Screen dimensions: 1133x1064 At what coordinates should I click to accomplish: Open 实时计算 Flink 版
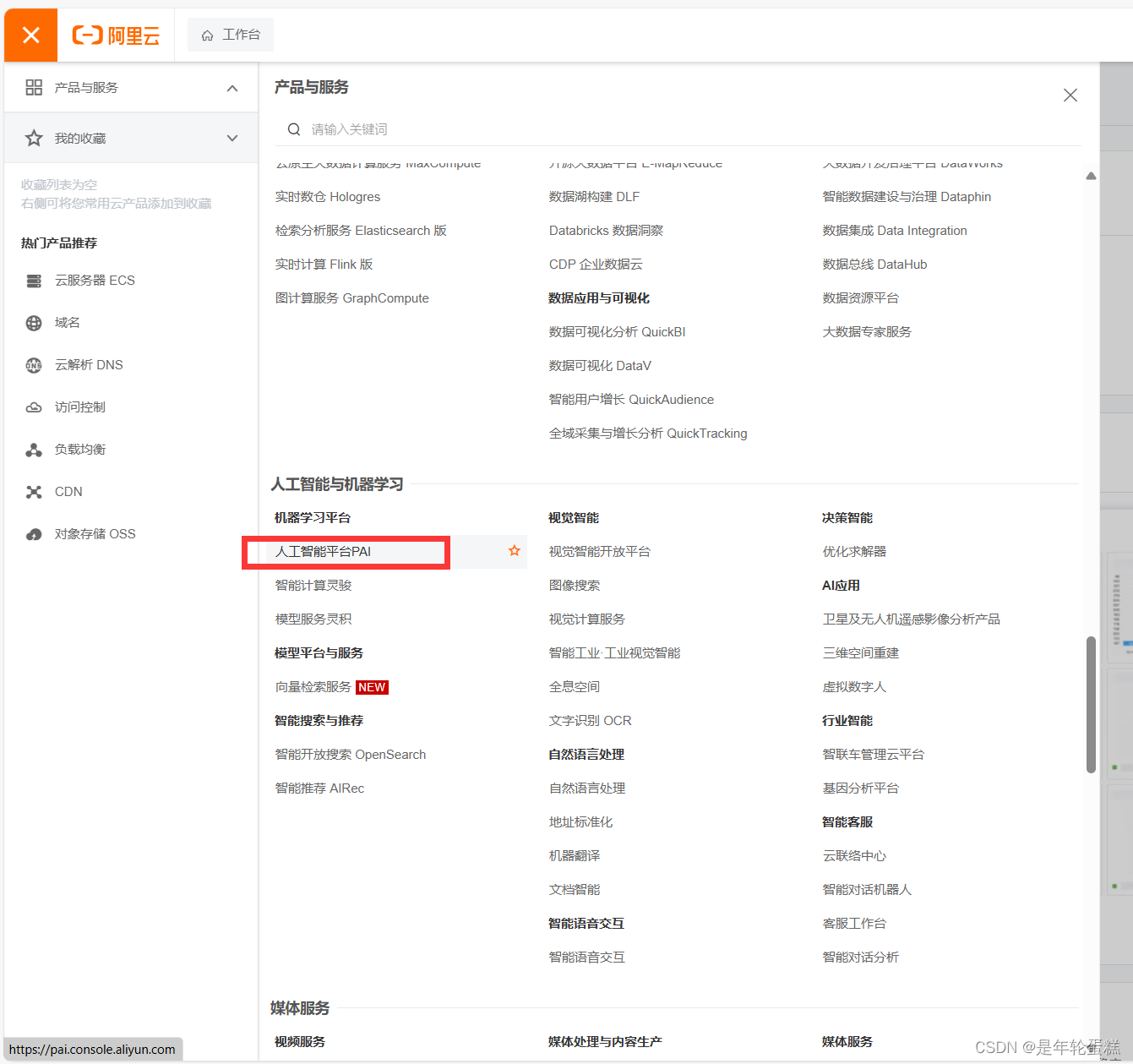point(324,265)
